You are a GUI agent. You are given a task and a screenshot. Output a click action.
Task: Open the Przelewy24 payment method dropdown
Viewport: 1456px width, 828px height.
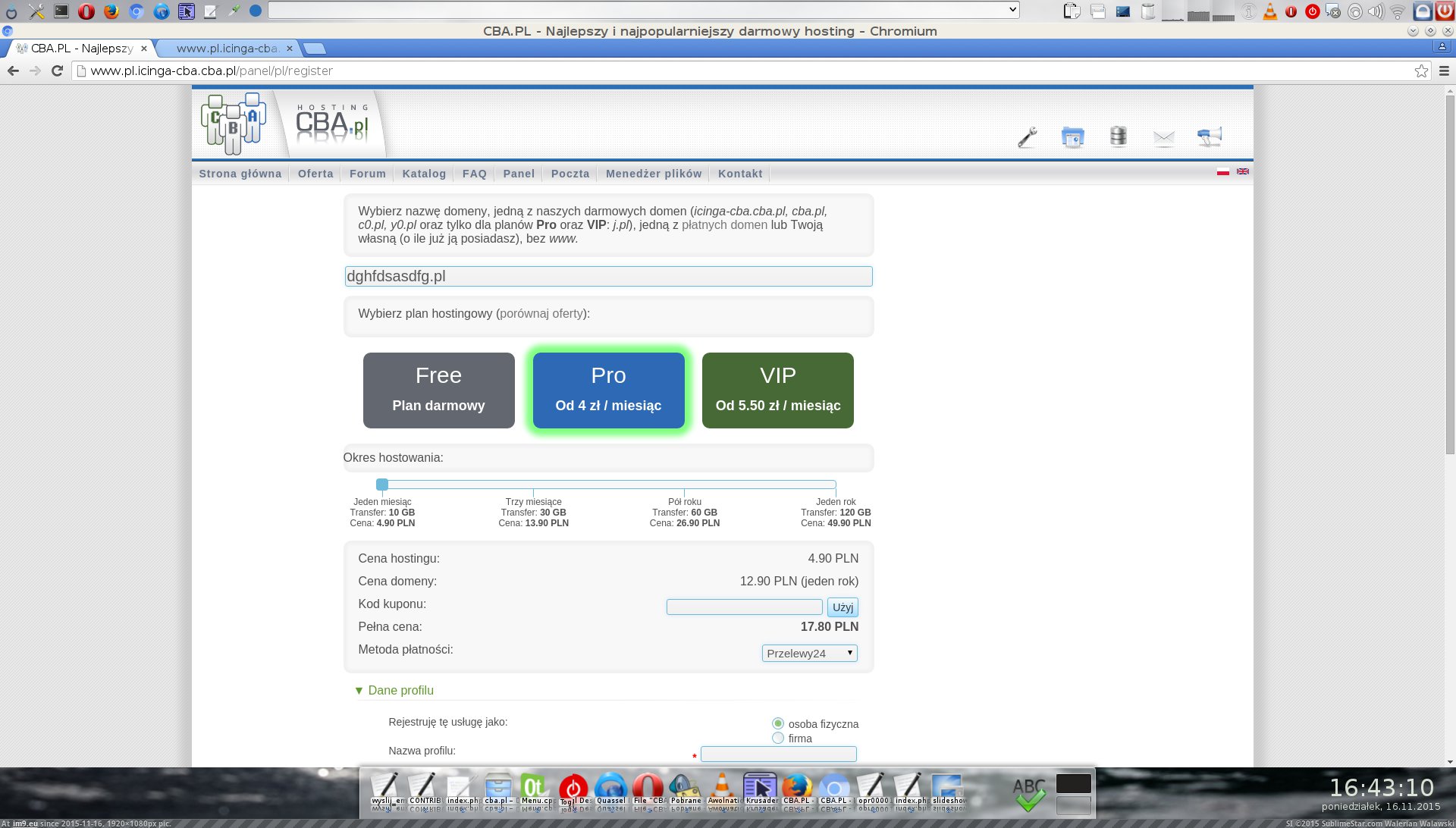click(809, 653)
